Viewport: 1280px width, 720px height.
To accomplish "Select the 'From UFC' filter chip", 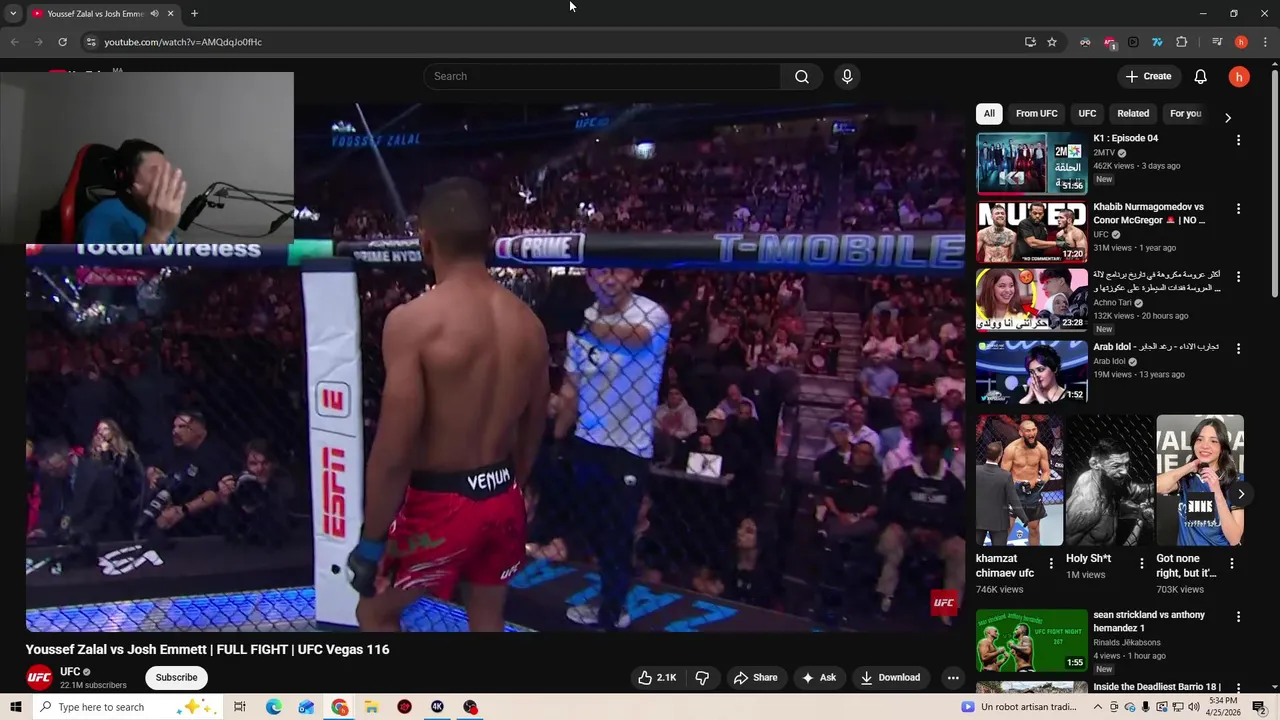I will pyautogui.click(x=1036, y=114).
